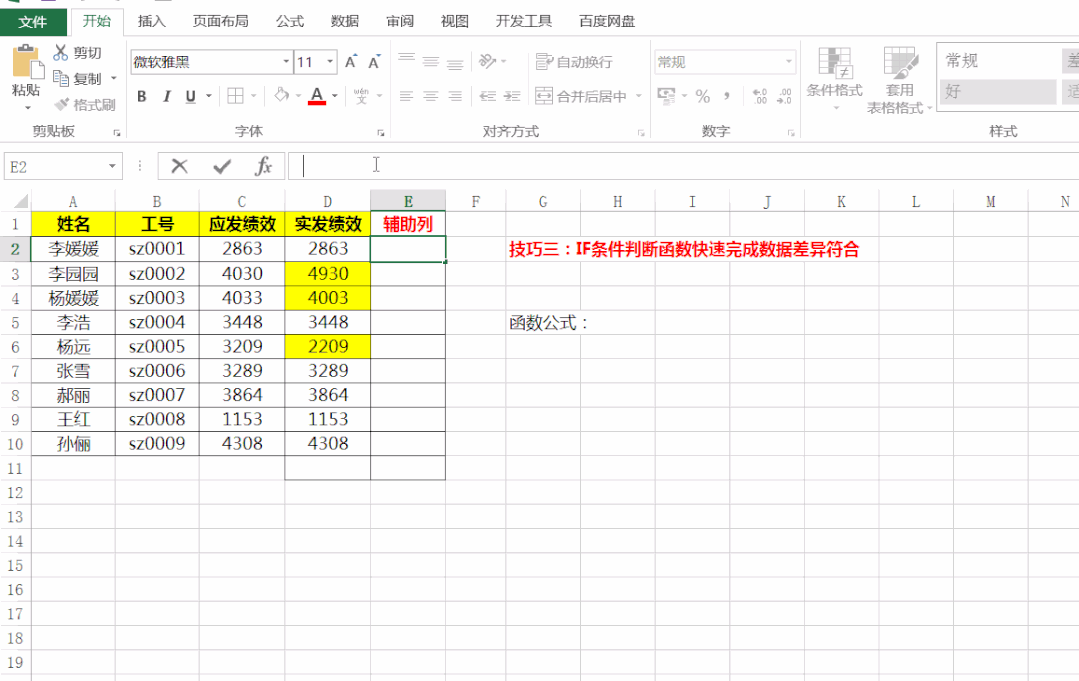
Task: Apply fill color bucket
Action: [x=281, y=95]
